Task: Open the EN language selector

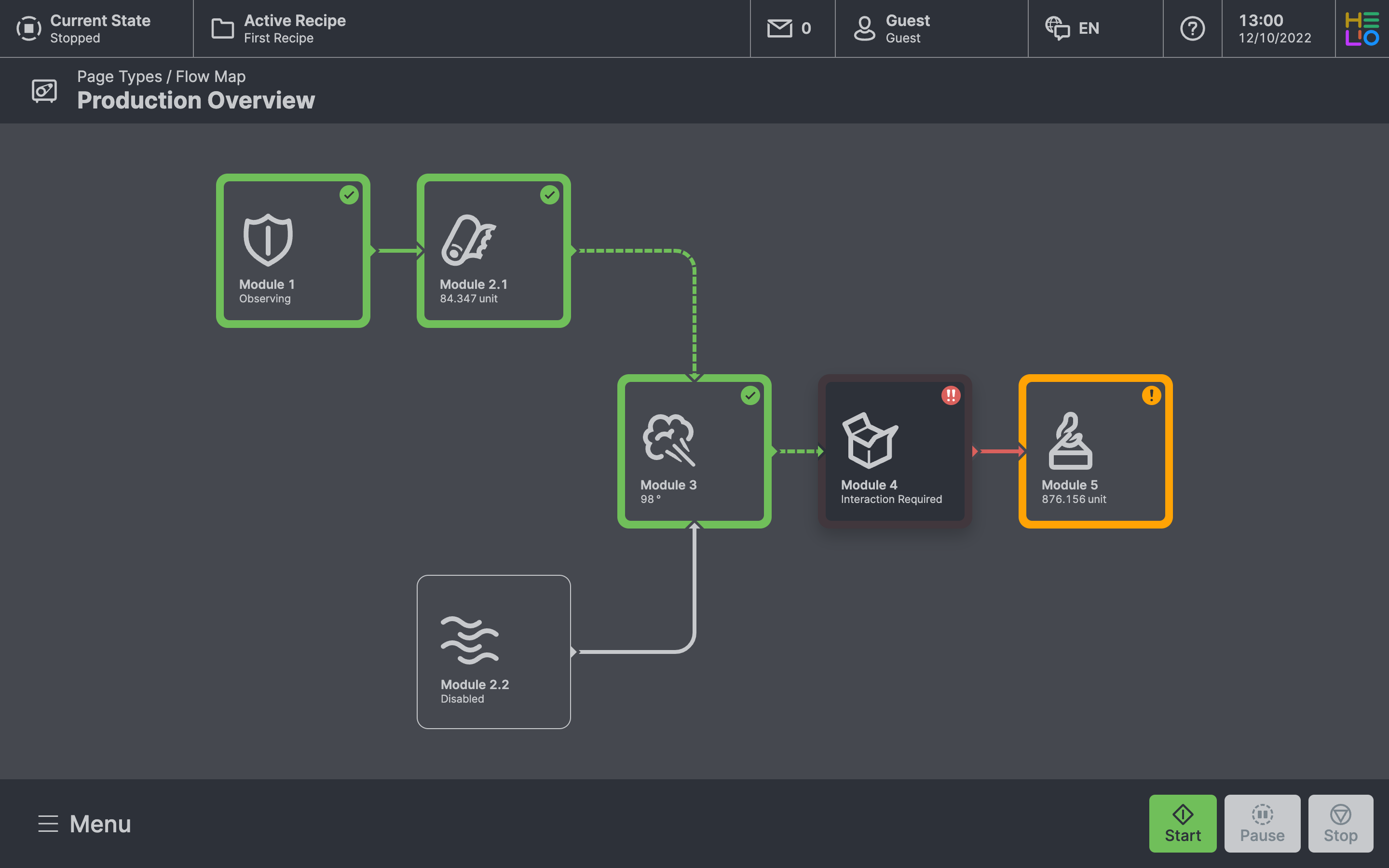Action: click(x=1072, y=28)
